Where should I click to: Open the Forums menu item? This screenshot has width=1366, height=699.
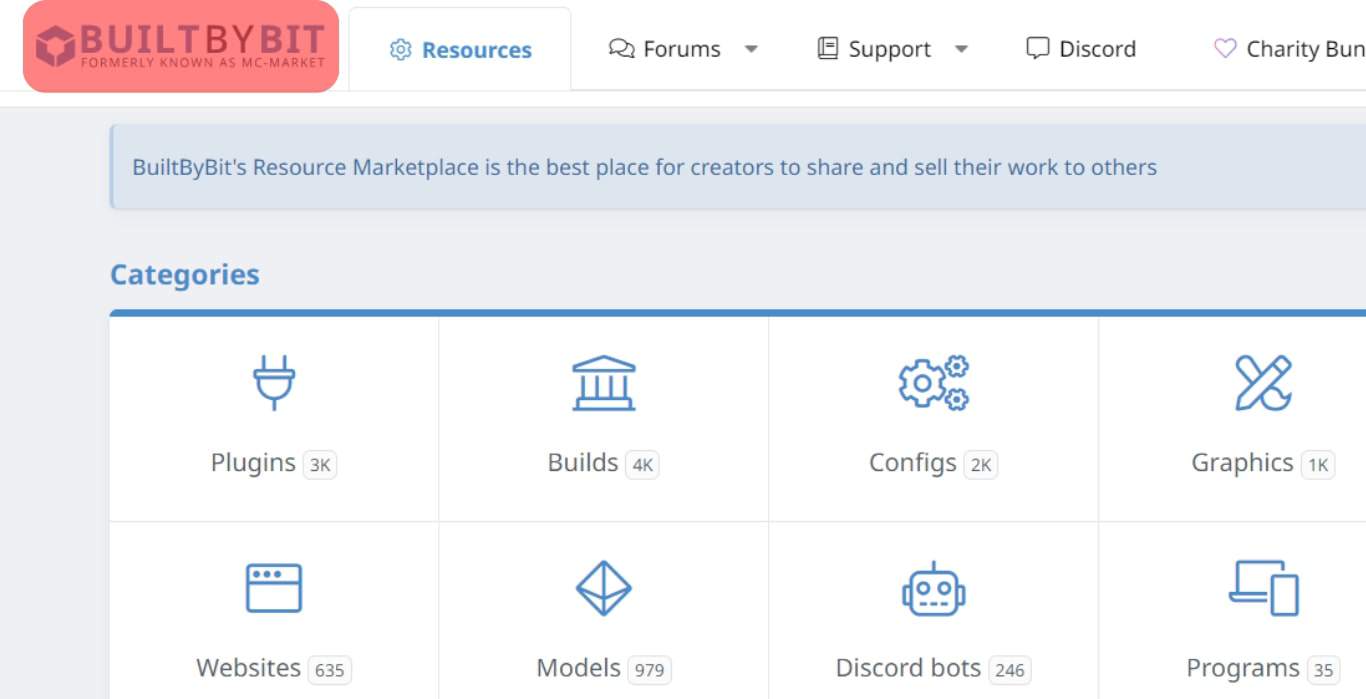(x=682, y=48)
